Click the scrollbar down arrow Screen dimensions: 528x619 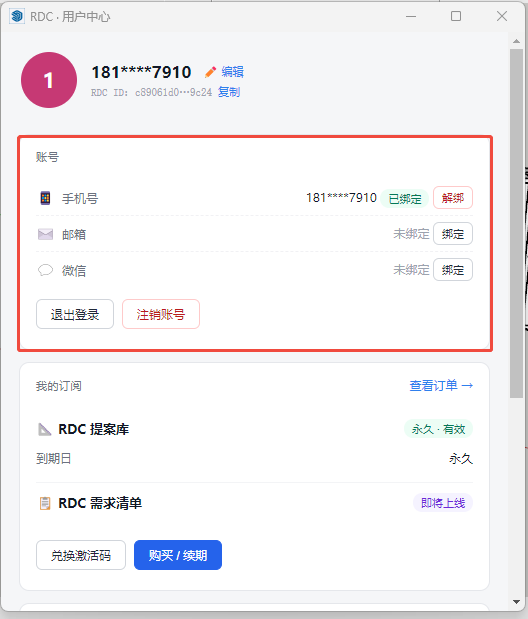(x=516, y=602)
